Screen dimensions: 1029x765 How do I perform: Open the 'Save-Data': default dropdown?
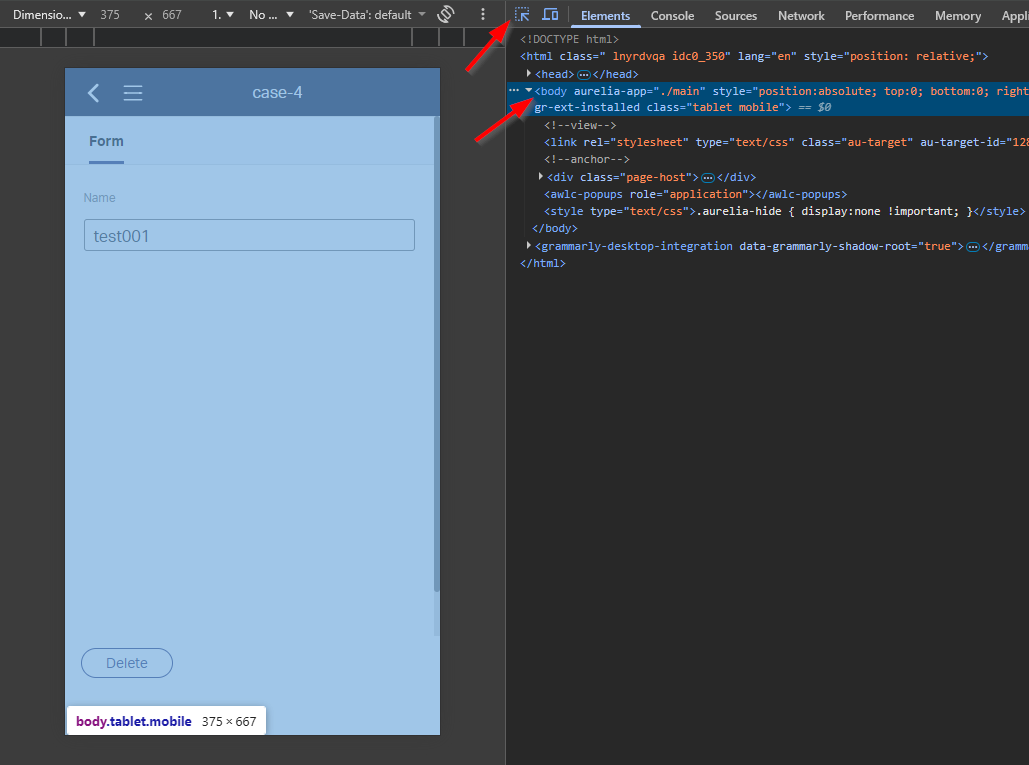pos(366,15)
